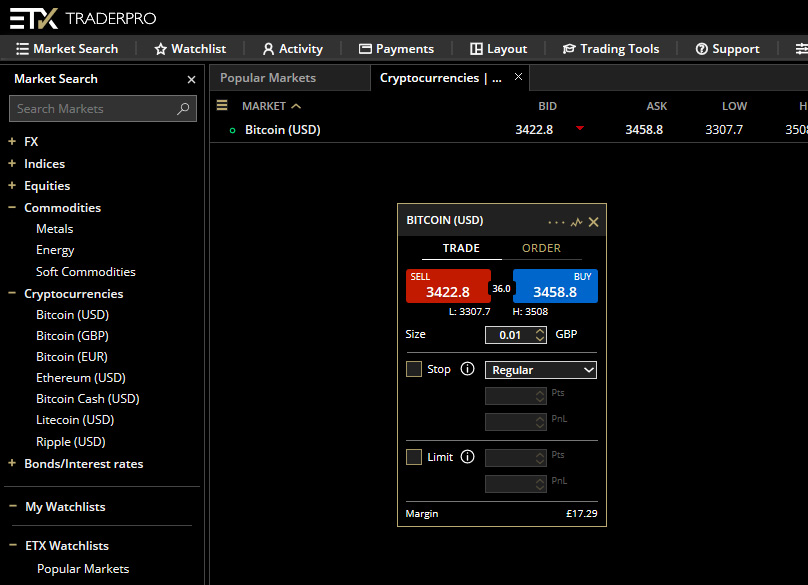Screen dimensions: 808x585
Task: Open the Layout menu
Action: [x=498, y=49]
